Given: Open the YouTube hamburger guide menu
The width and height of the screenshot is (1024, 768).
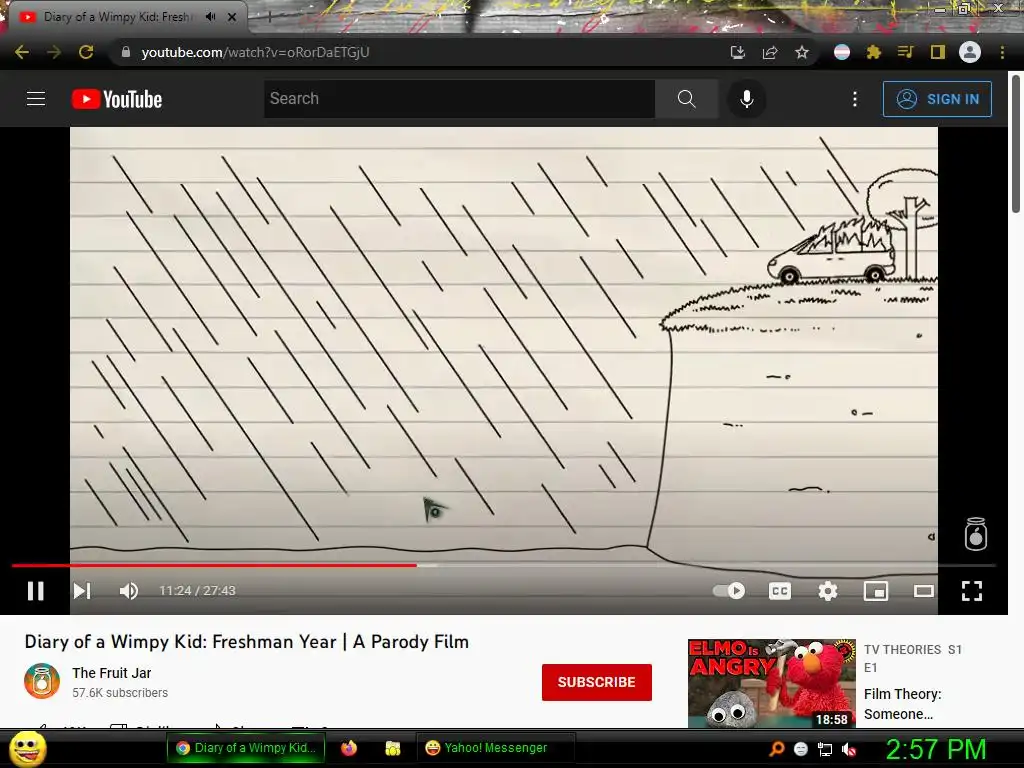Looking at the screenshot, I should 36,99.
